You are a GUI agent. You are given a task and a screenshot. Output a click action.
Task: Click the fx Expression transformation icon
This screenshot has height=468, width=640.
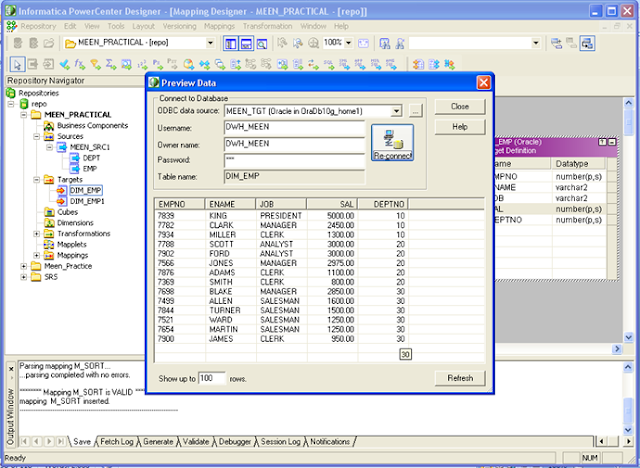click(x=80, y=64)
